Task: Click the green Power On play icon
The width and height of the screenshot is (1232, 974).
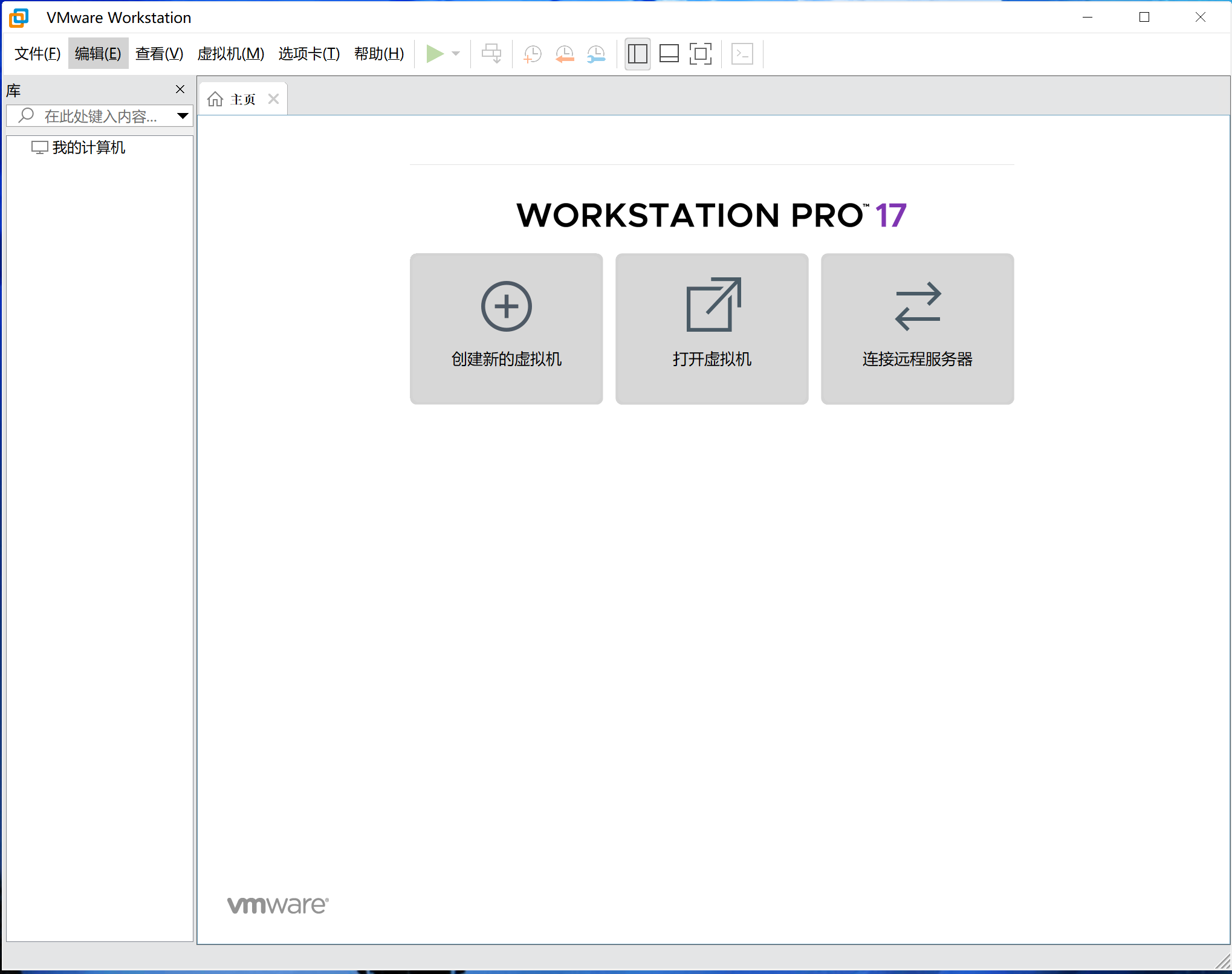Action: click(x=435, y=54)
